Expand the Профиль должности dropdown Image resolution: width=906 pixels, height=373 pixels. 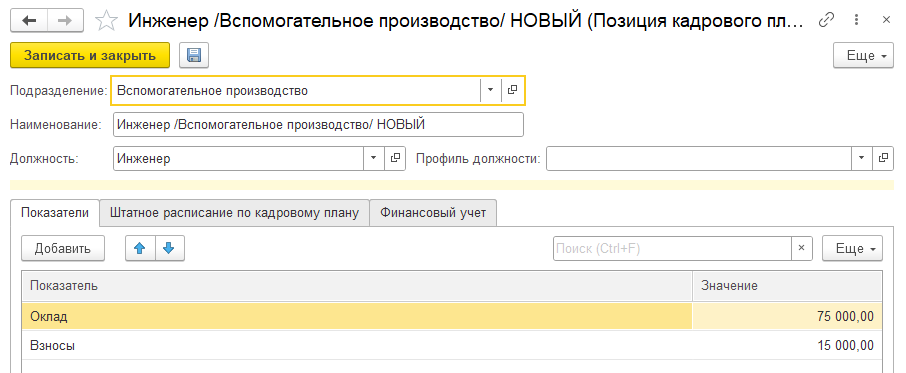point(862,158)
